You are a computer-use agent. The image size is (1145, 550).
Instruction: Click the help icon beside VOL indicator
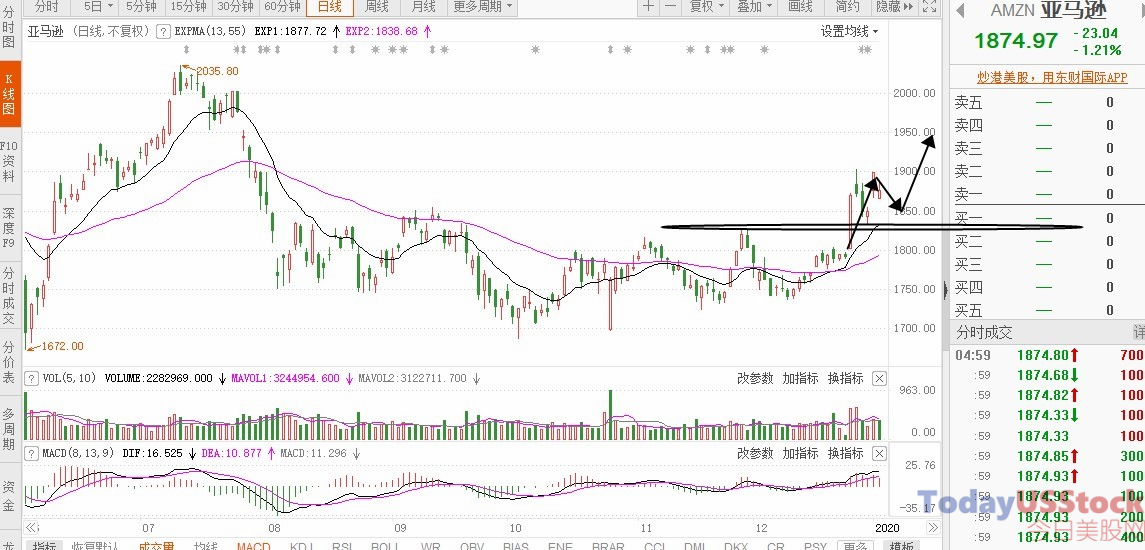(x=31, y=378)
